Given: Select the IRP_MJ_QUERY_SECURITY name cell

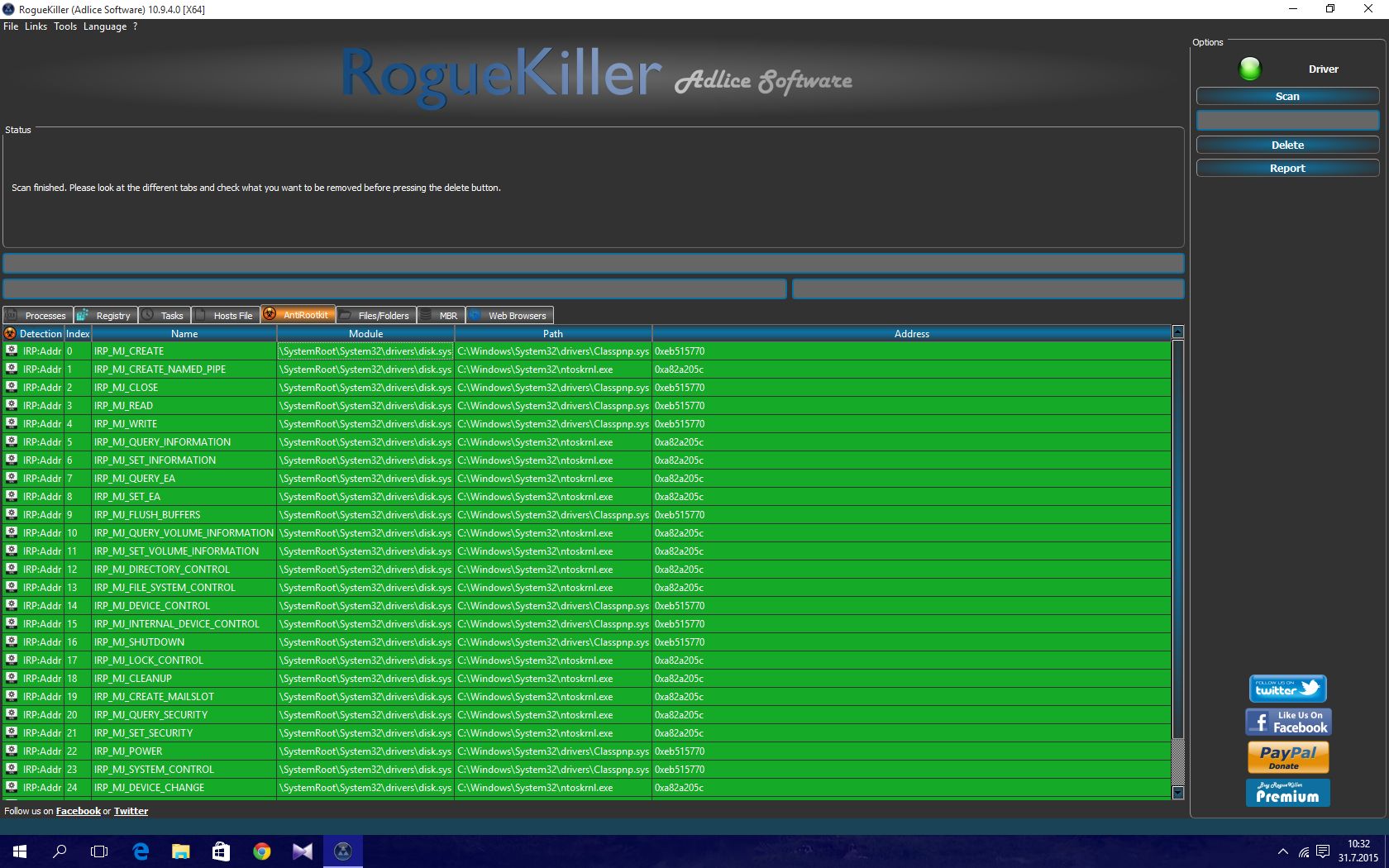Looking at the screenshot, I should pyautogui.click(x=184, y=715).
